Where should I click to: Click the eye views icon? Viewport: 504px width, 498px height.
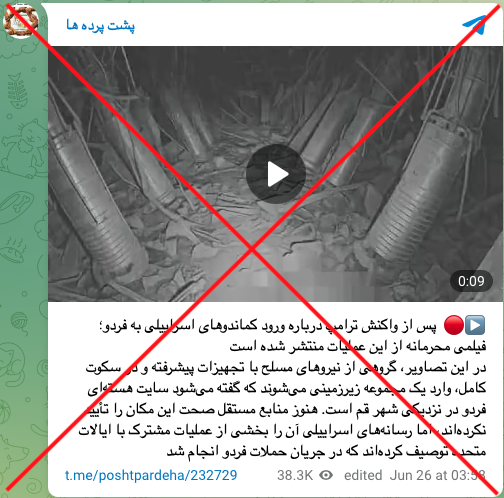326,475
